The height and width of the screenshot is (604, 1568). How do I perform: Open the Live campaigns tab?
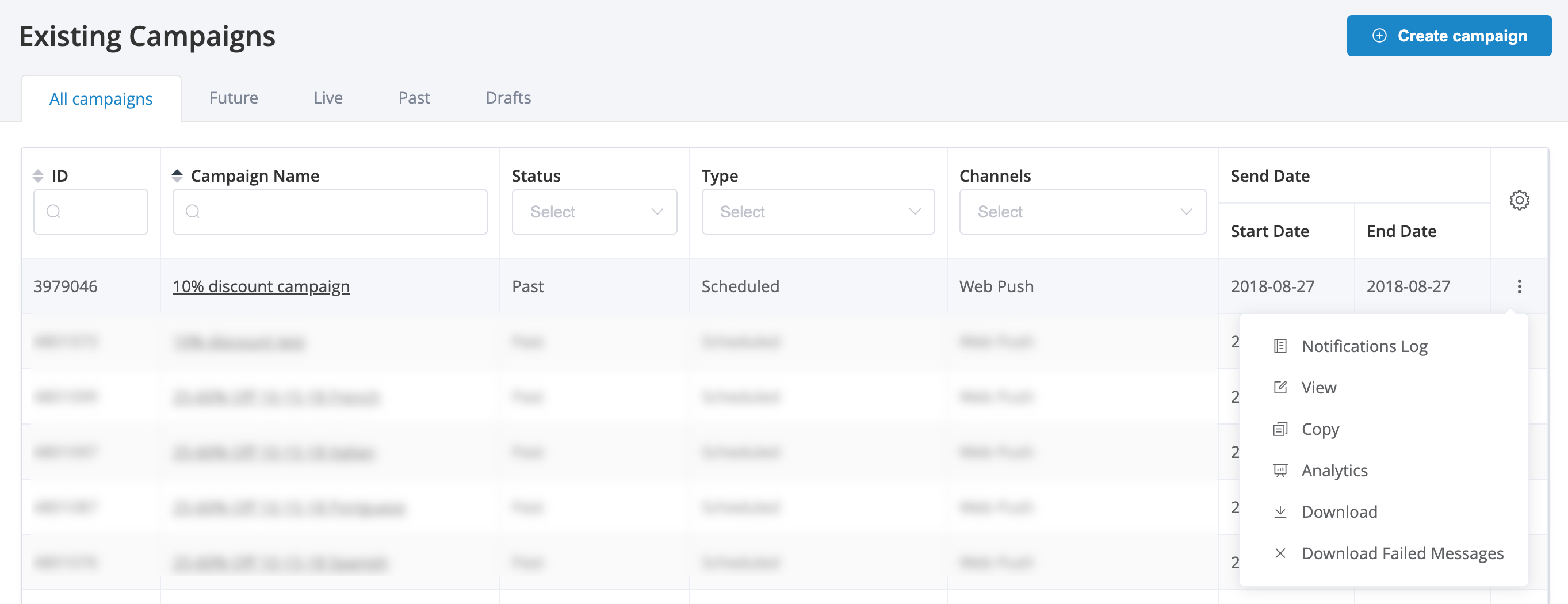[328, 97]
